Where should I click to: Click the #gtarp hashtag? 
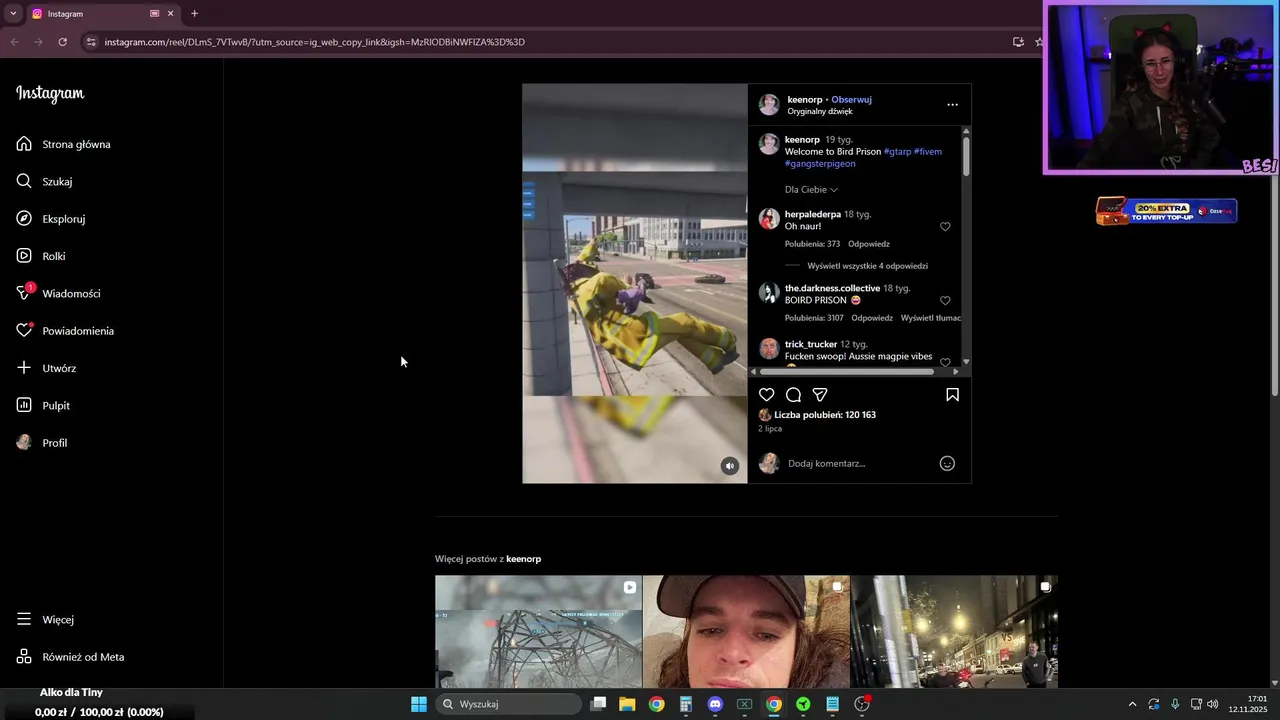click(x=897, y=152)
